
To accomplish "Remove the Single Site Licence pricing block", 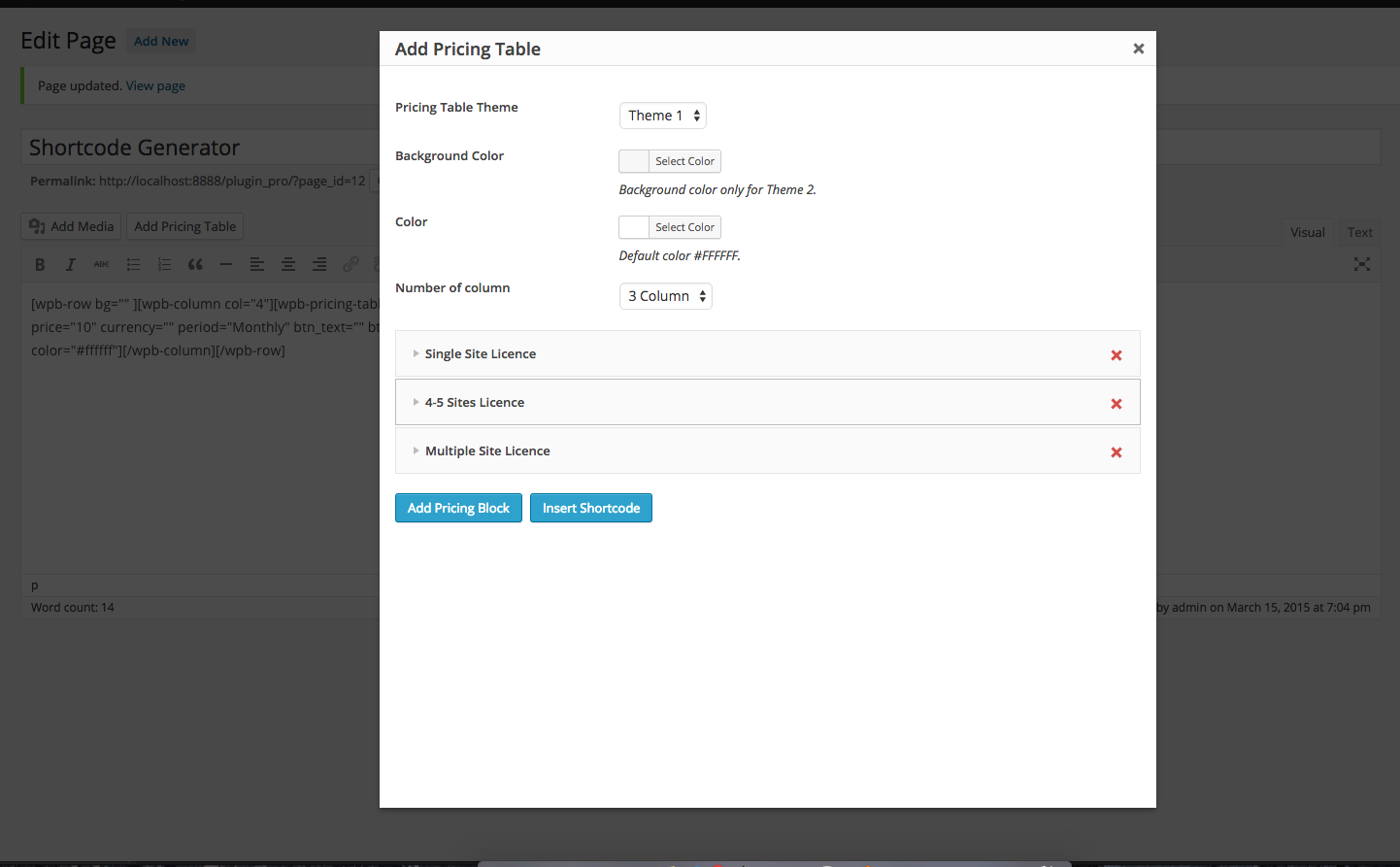I will [x=1117, y=355].
